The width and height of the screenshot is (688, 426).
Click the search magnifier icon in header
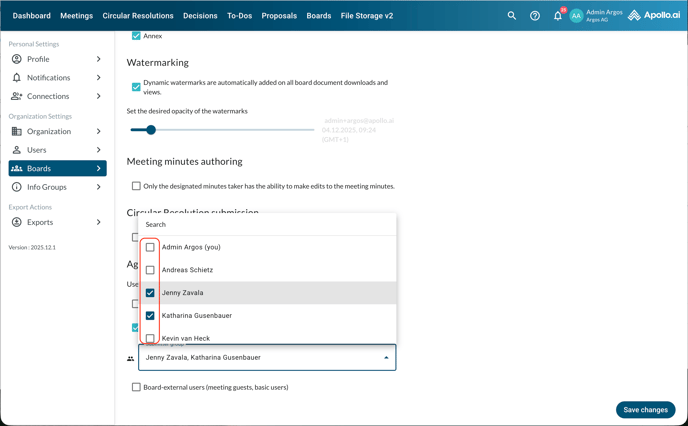pos(512,16)
